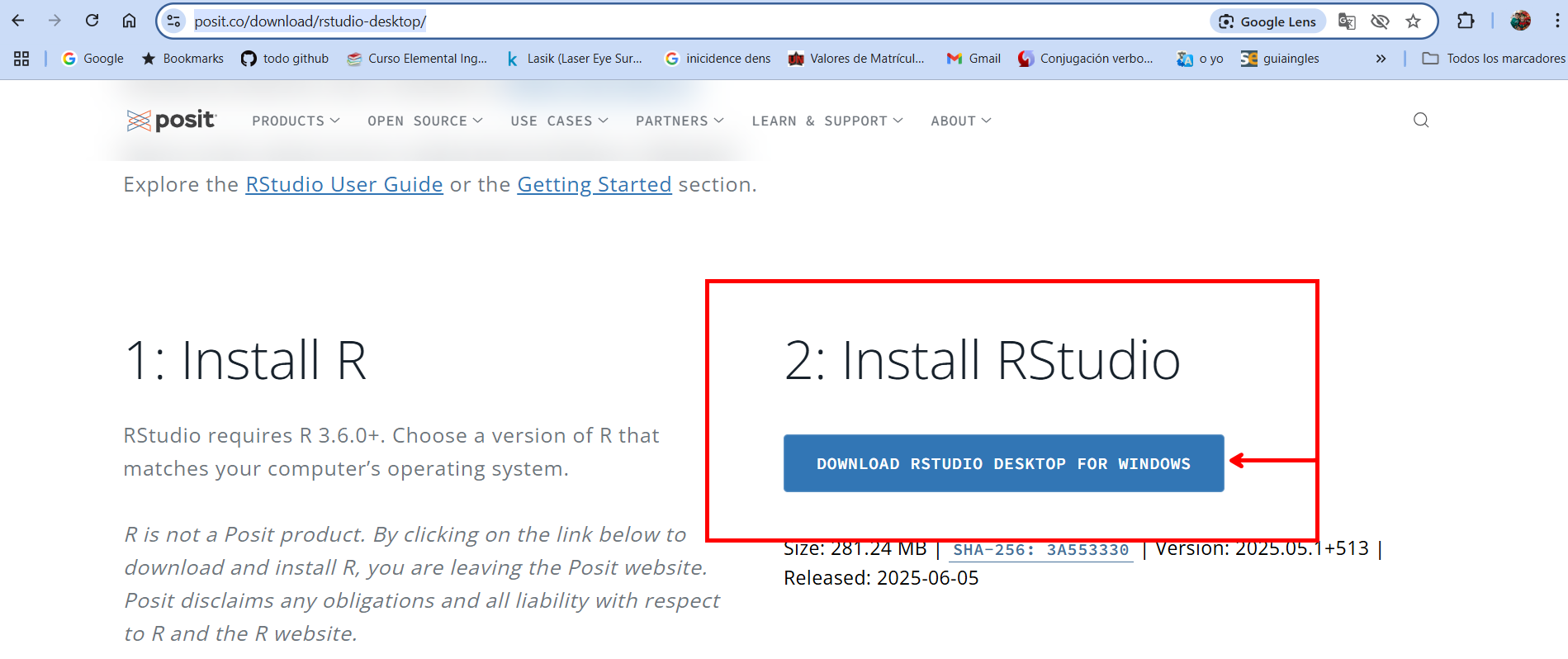
Task: Click the SHA-256 checksum link
Action: click(x=1040, y=550)
